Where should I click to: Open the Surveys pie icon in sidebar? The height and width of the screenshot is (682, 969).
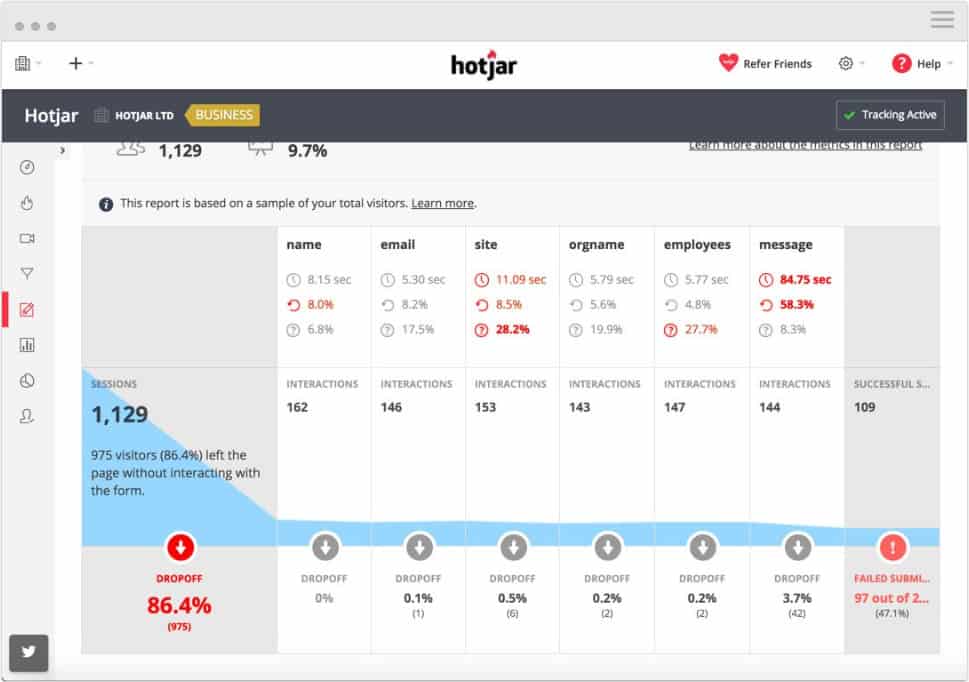(27, 381)
